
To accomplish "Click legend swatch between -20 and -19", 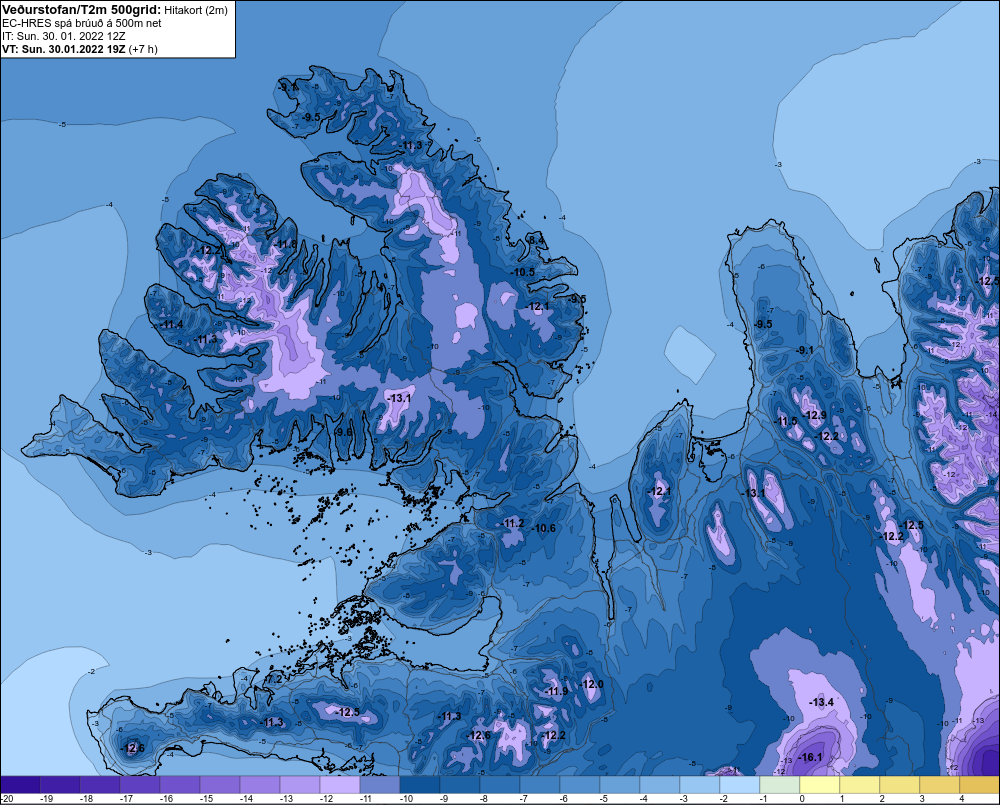I will pos(20,785).
